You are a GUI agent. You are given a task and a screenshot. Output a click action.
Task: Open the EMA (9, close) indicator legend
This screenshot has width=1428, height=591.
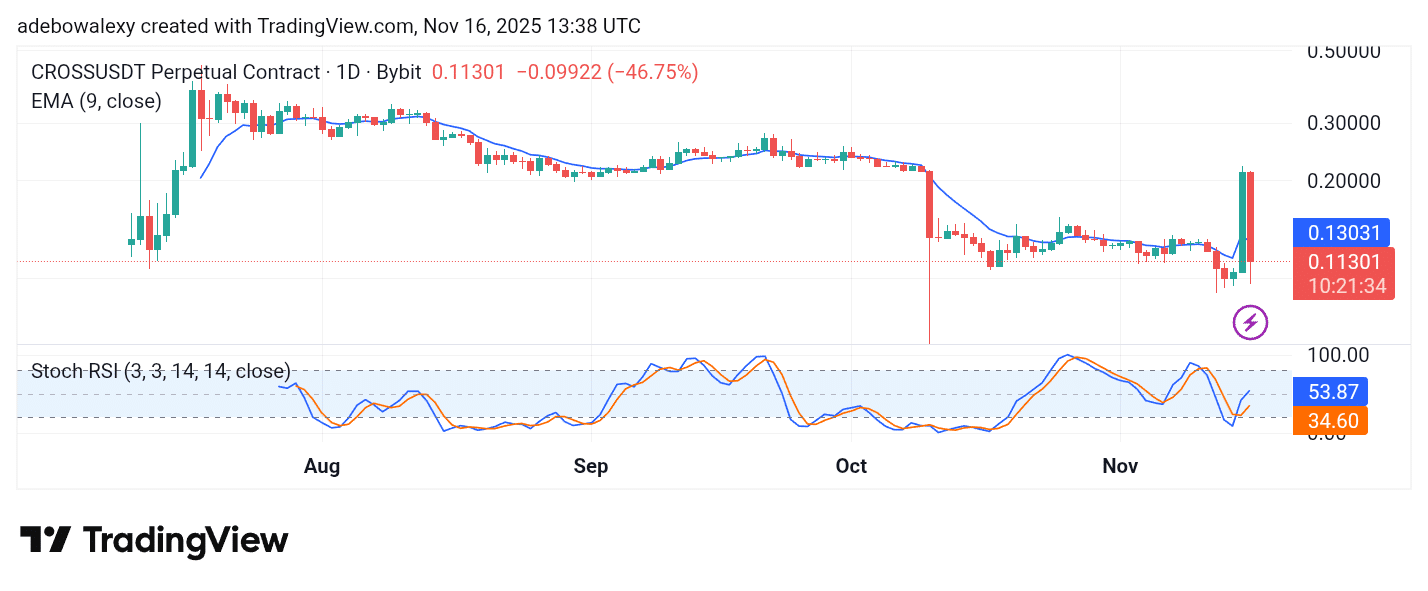pos(96,100)
